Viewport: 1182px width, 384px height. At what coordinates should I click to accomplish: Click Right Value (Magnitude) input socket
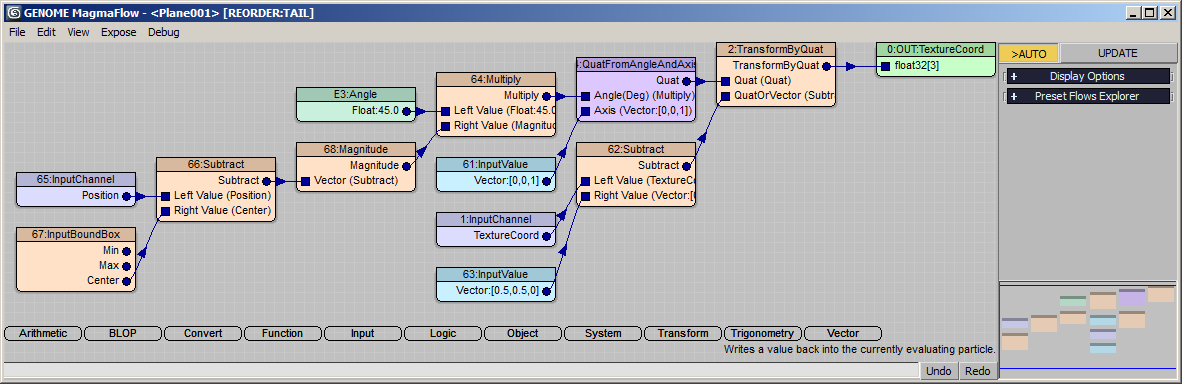point(446,126)
